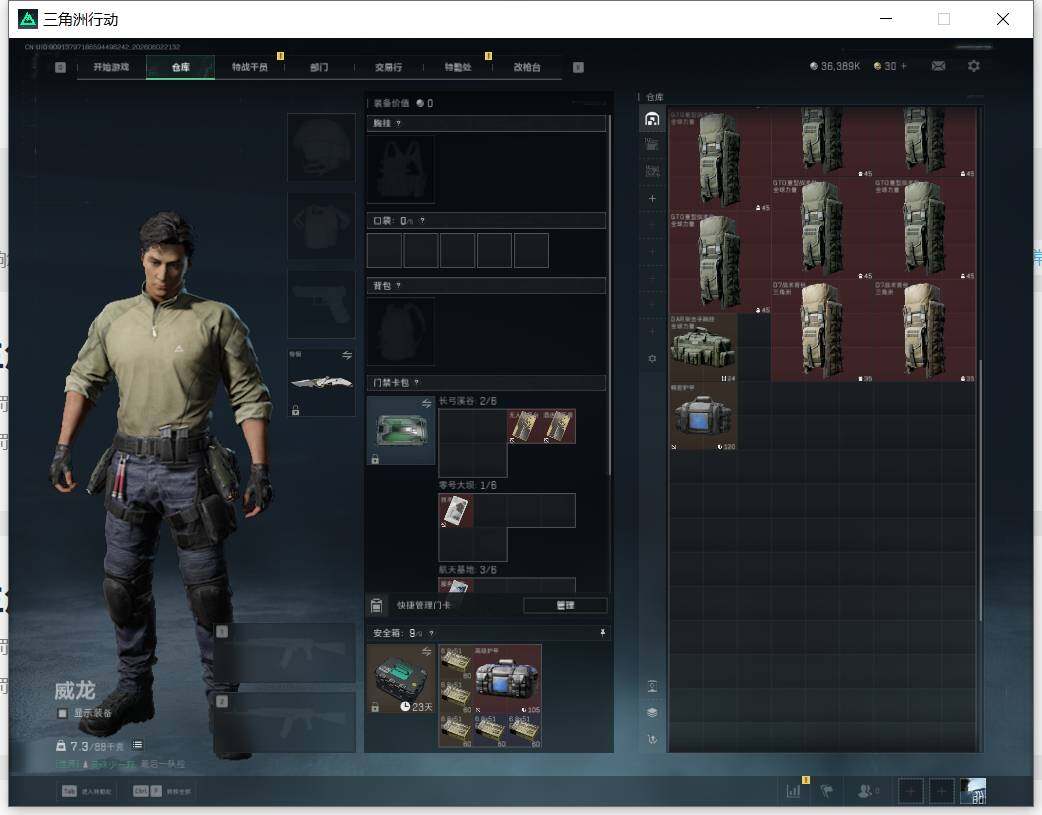1042x815 pixels.
Task: Select the empty backpack slot
Action: [401, 331]
